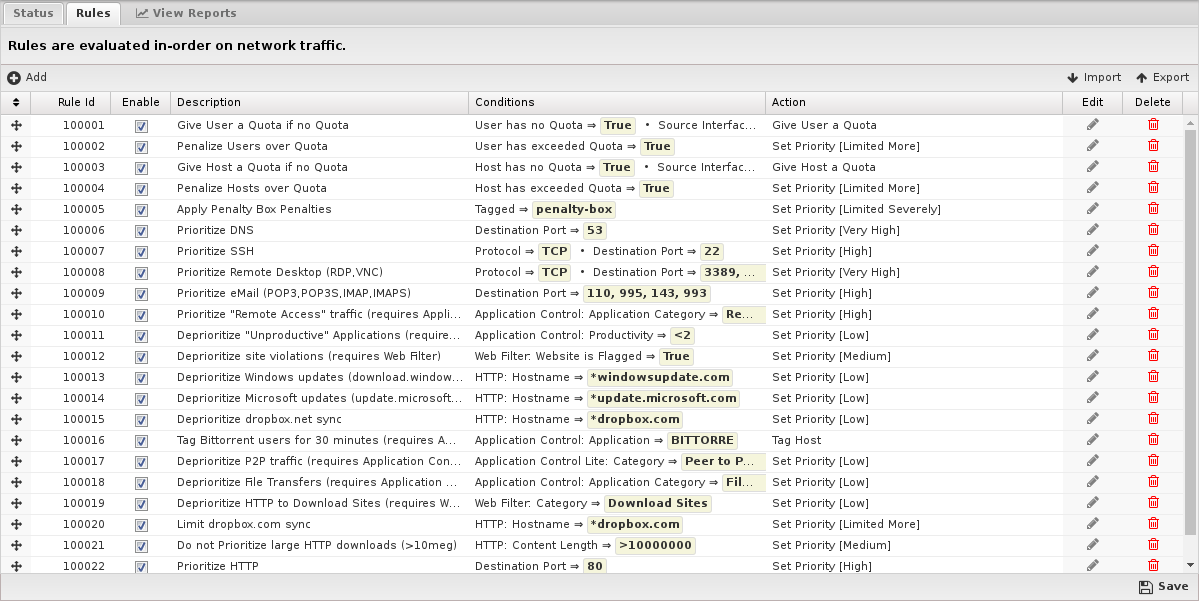
Task: Click scrollbar down arrow of rules list
Action: (1190, 565)
